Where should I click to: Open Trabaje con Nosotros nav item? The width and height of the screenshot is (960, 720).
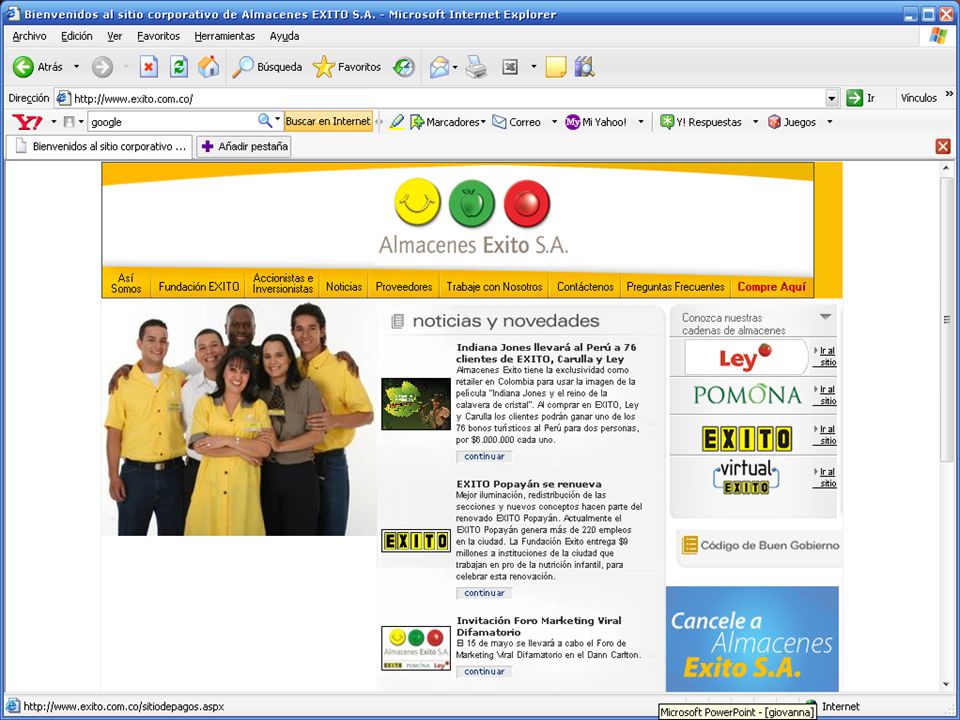tap(494, 287)
